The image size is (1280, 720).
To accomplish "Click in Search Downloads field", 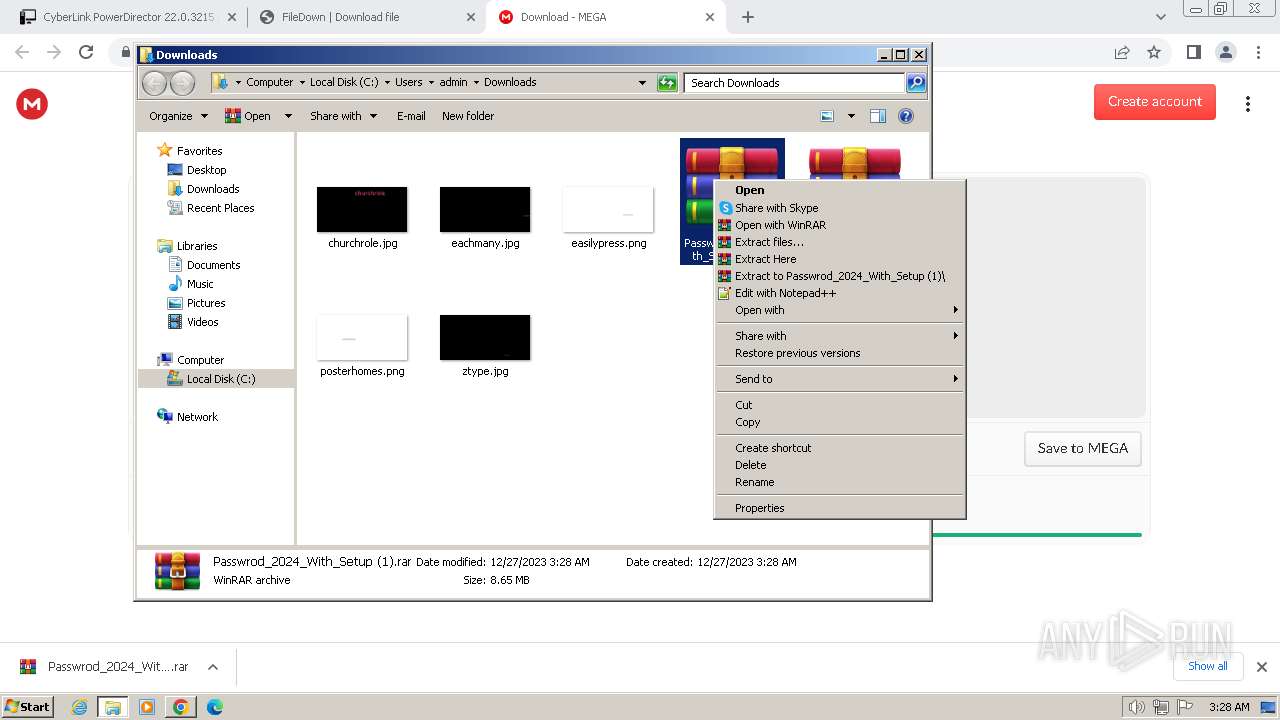I will tap(794, 83).
